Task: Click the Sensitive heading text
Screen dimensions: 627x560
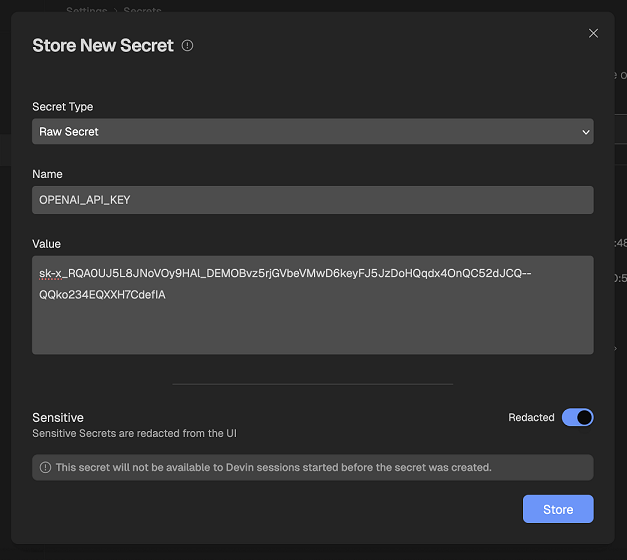Action: point(58,417)
